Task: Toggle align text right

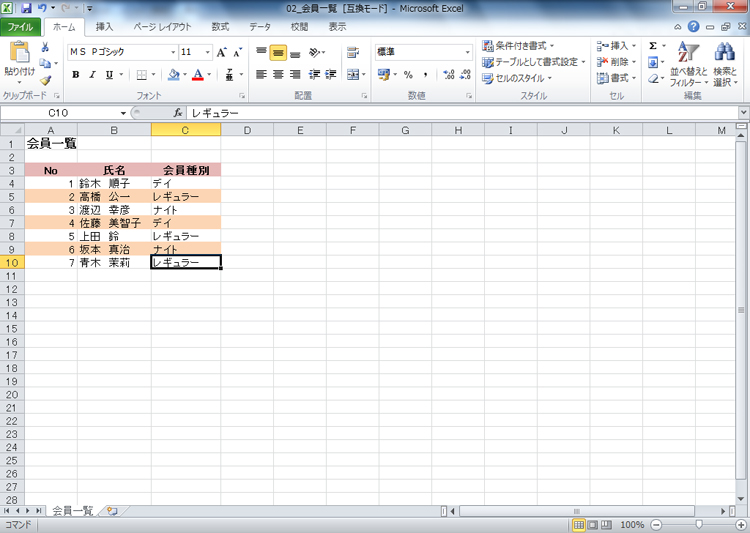Action: [x=295, y=75]
